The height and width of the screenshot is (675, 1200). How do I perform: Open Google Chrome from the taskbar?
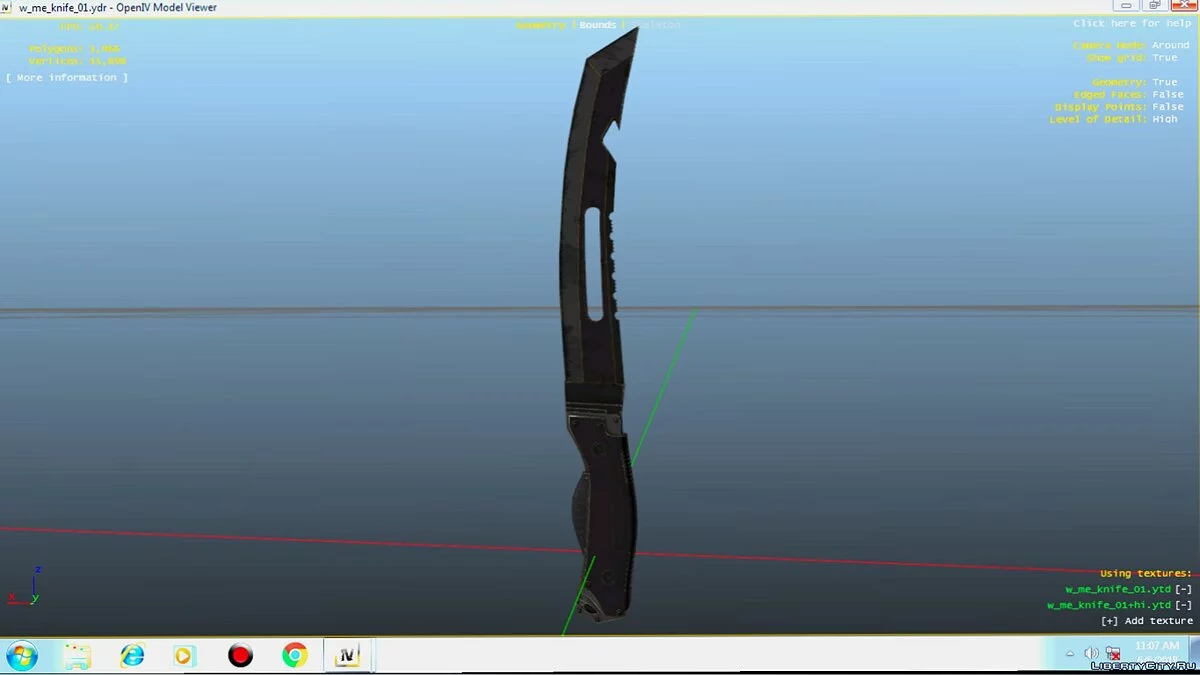coord(294,656)
